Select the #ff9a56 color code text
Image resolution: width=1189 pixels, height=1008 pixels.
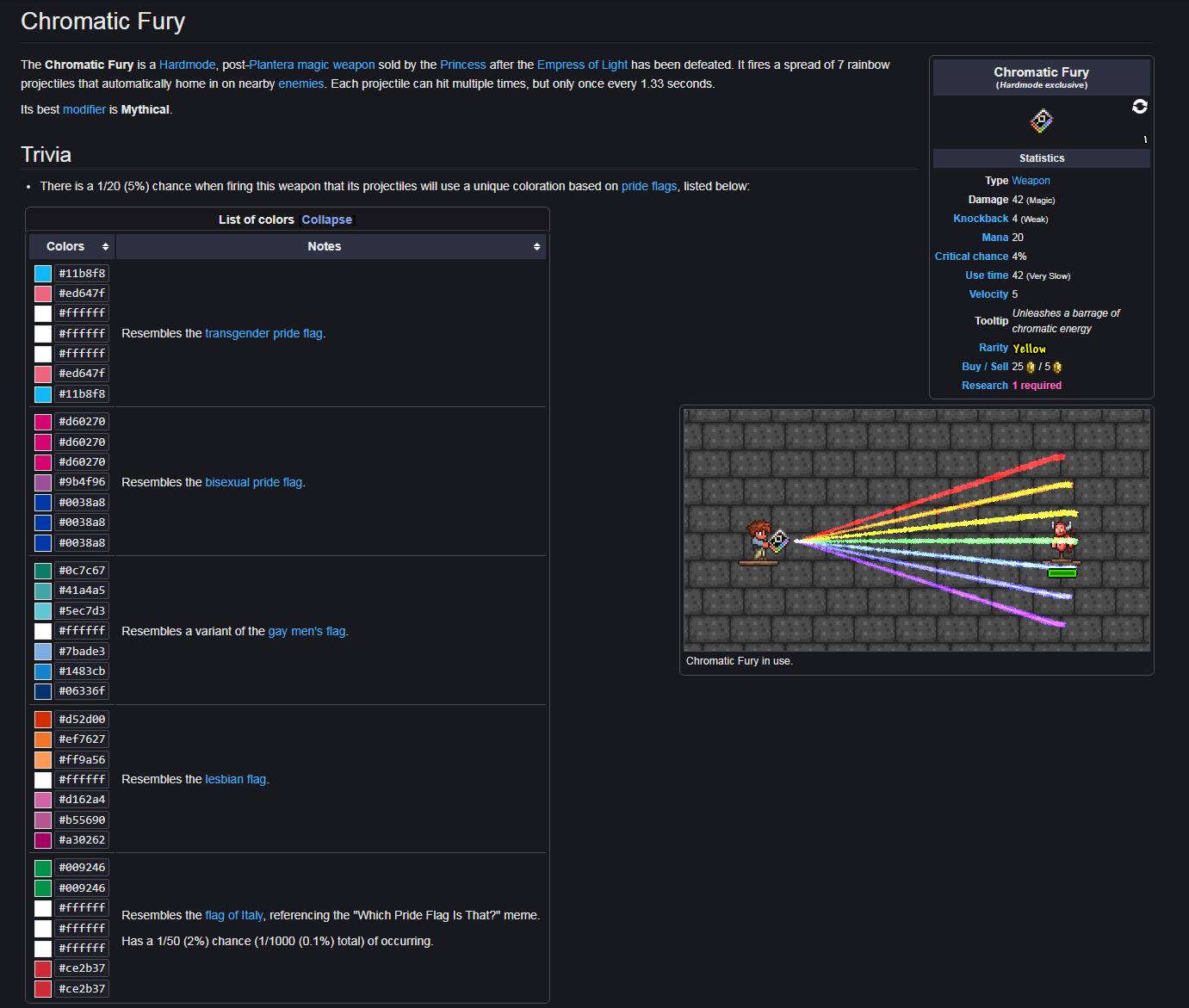(82, 760)
